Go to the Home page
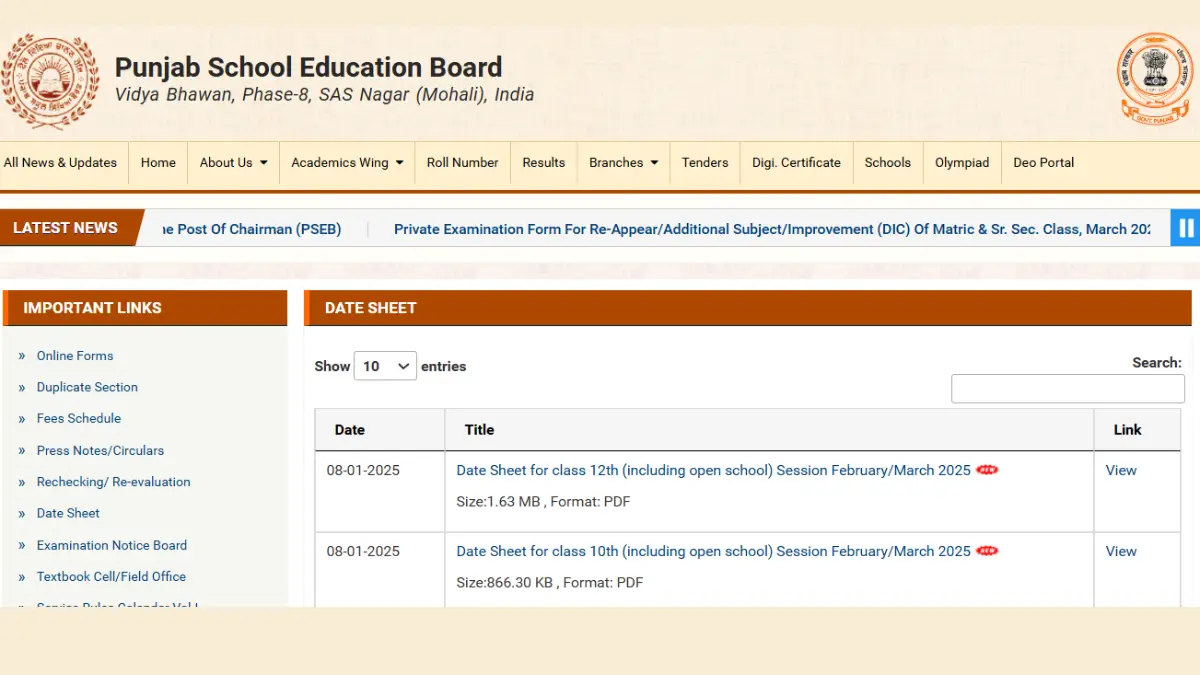Image resolution: width=1200 pixels, height=675 pixels. point(158,162)
